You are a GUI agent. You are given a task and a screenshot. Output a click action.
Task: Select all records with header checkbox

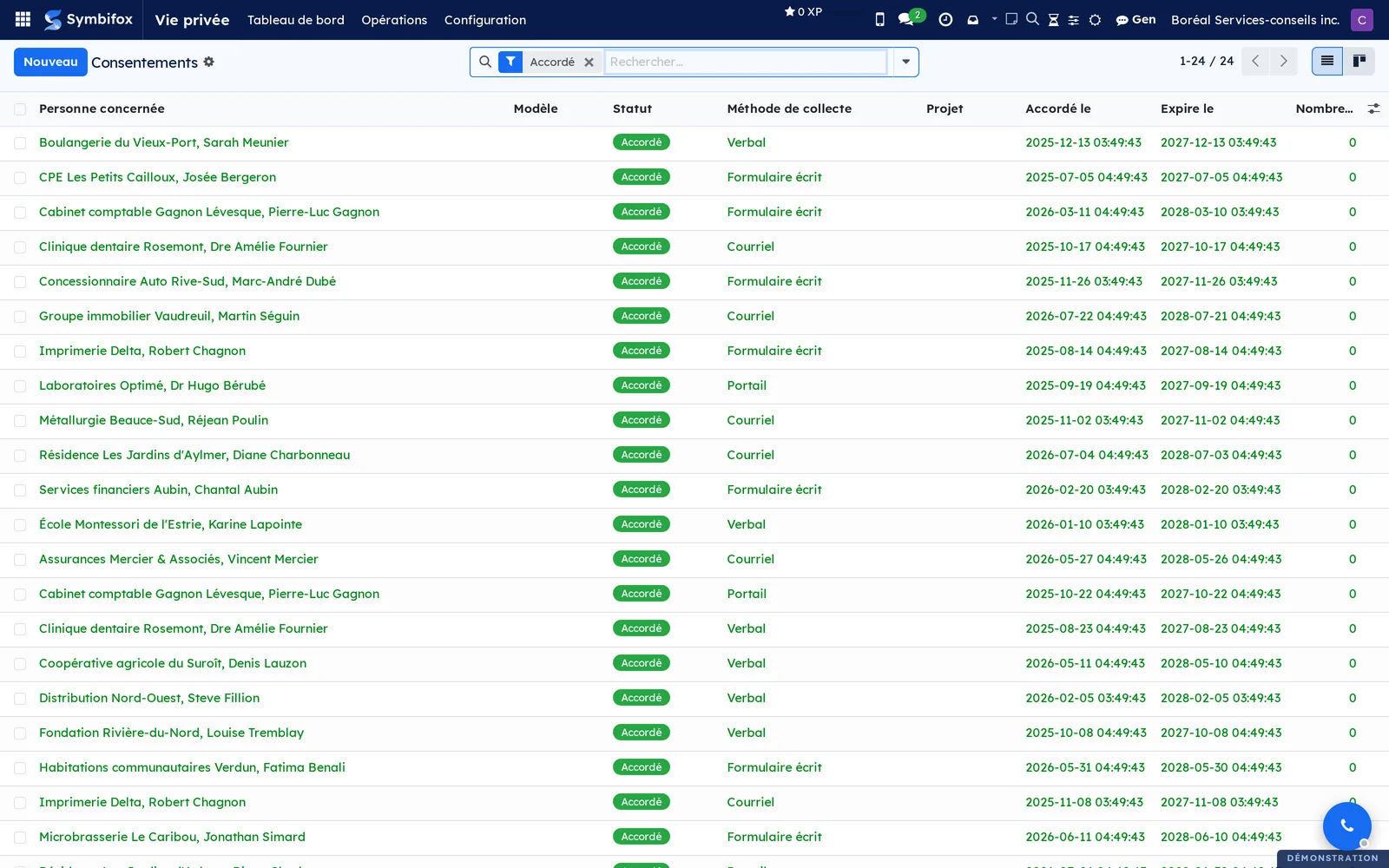[x=20, y=108]
